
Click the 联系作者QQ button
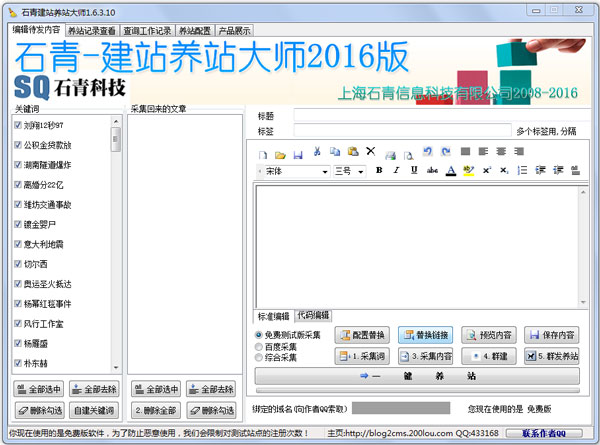coord(544,434)
